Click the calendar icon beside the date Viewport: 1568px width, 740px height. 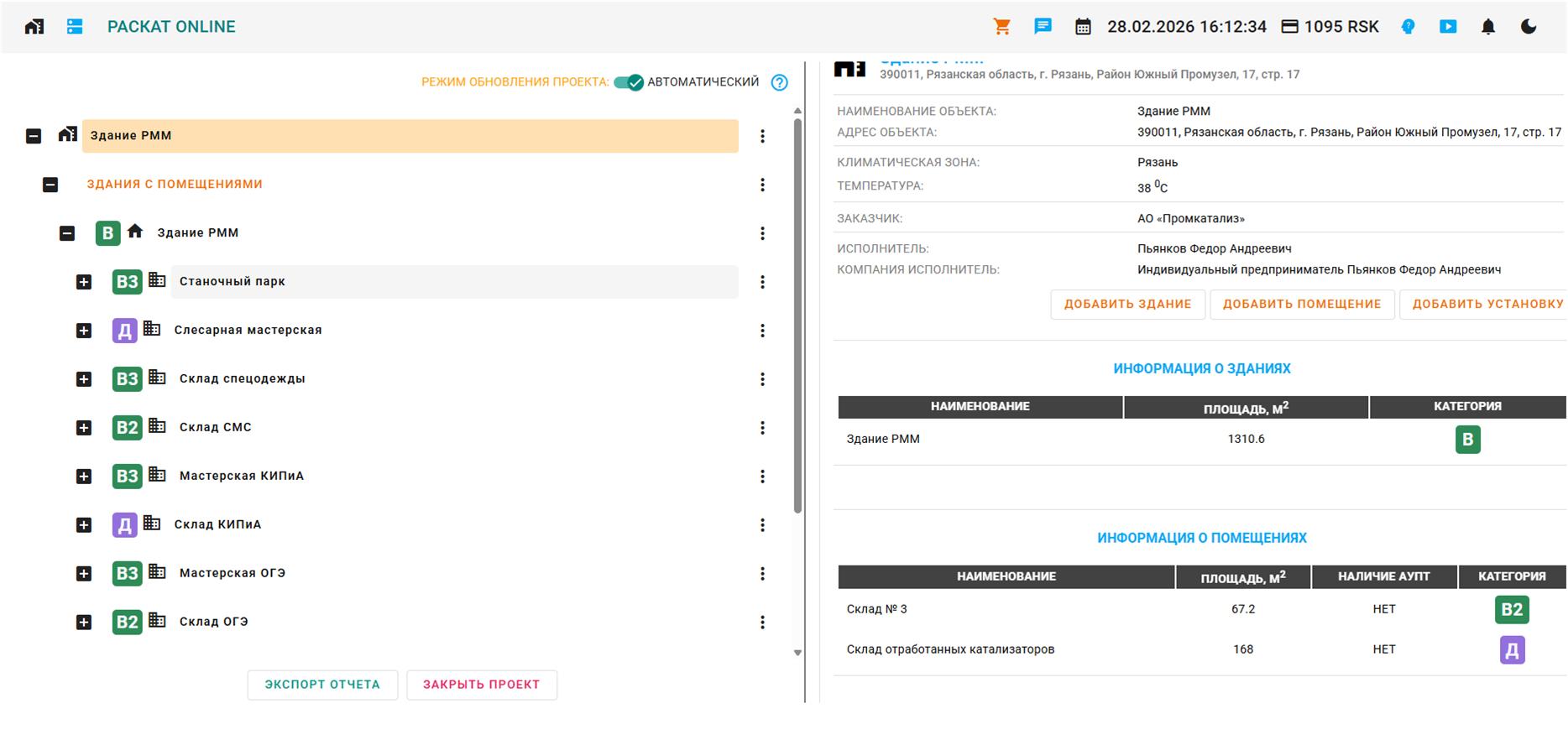(1083, 27)
